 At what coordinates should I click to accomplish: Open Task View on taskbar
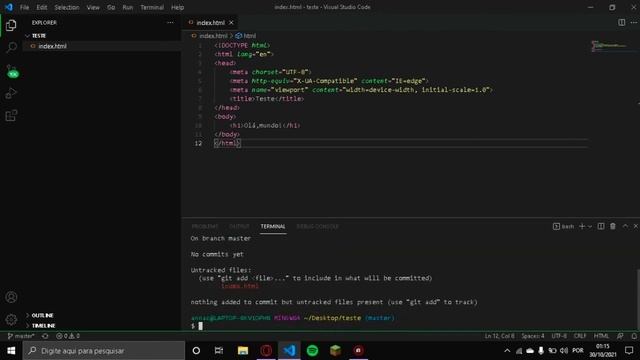coord(219,351)
